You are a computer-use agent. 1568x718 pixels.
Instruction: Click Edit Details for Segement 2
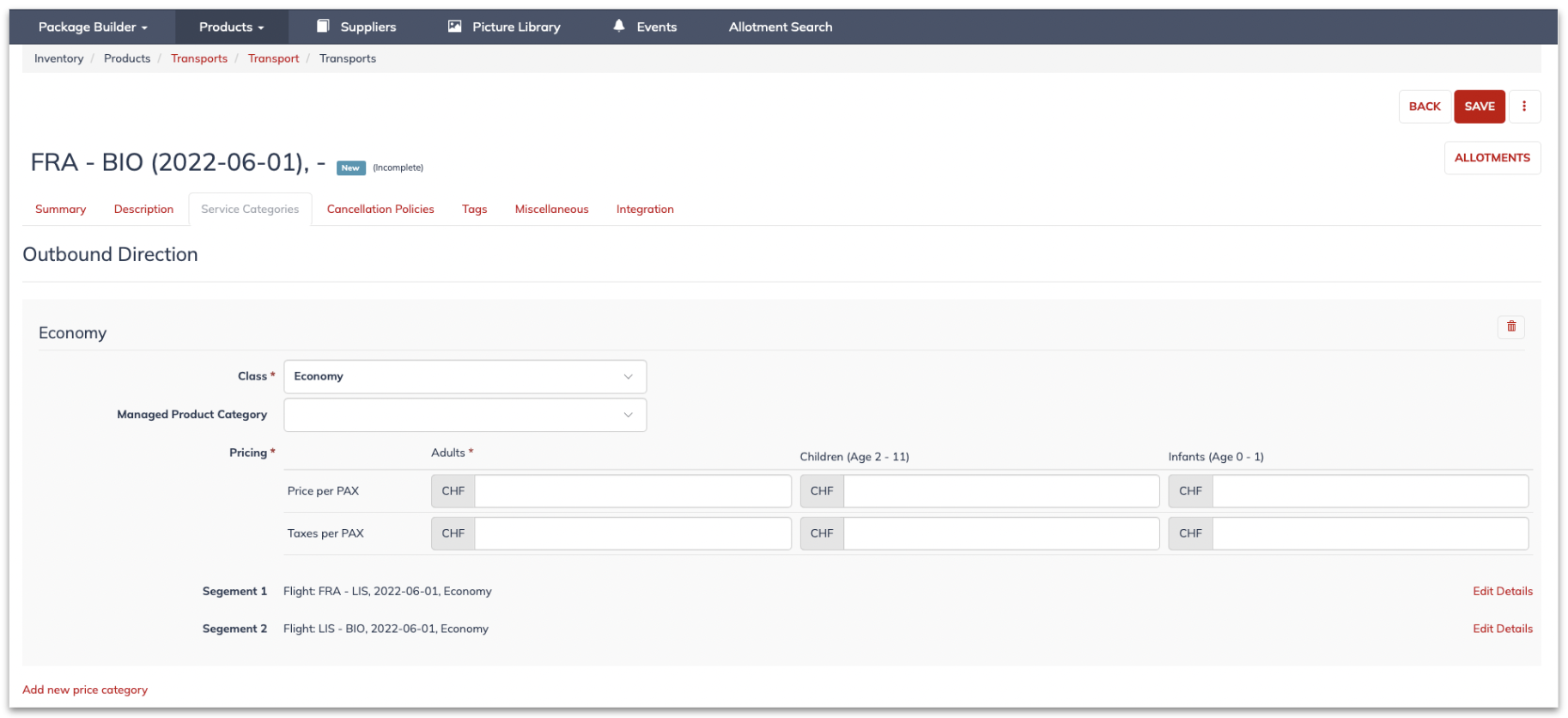pyautogui.click(x=1503, y=629)
